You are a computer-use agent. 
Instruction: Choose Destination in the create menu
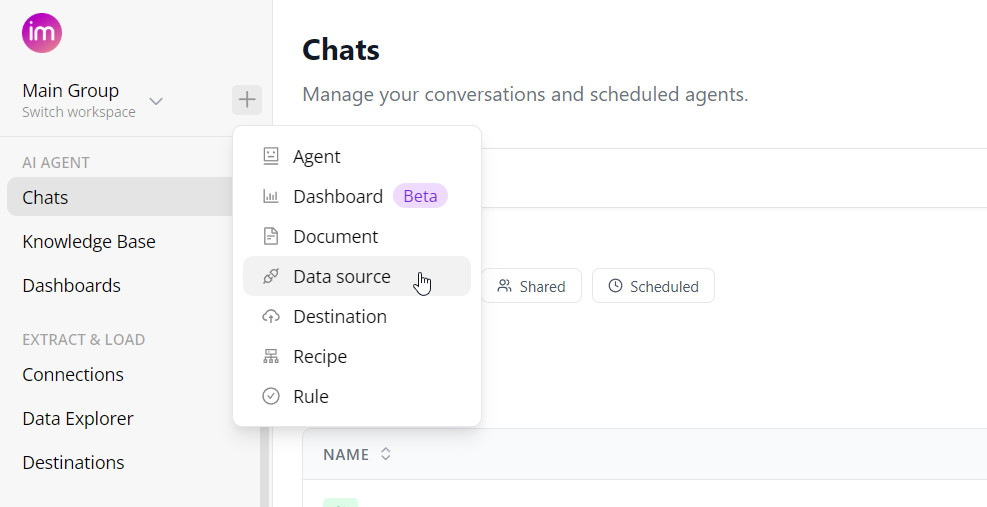pos(340,317)
